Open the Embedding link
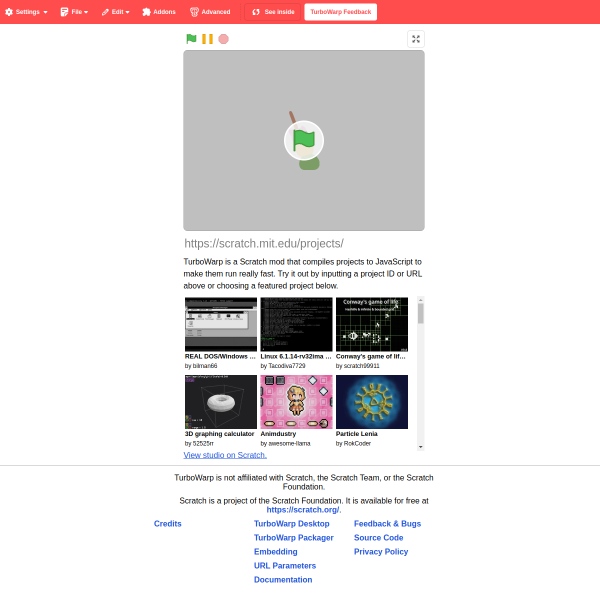Image resolution: width=600 pixels, height=600 pixels. (x=276, y=551)
